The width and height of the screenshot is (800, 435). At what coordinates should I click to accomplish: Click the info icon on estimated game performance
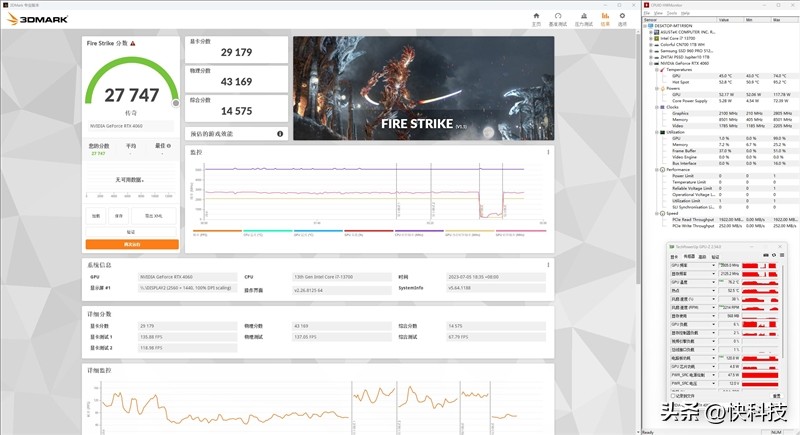(x=280, y=134)
